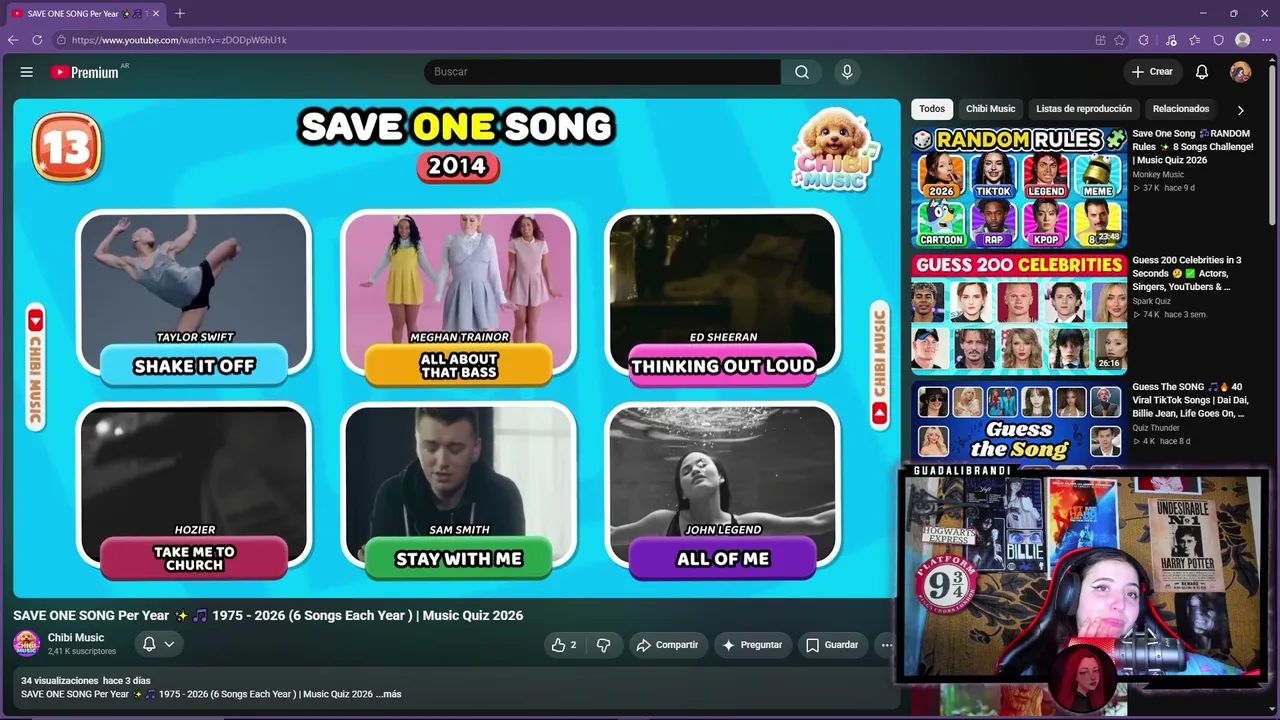Image resolution: width=1280 pixels, height=720 pixels.
Task: Open the browser profile icon
Action: 1242,40
